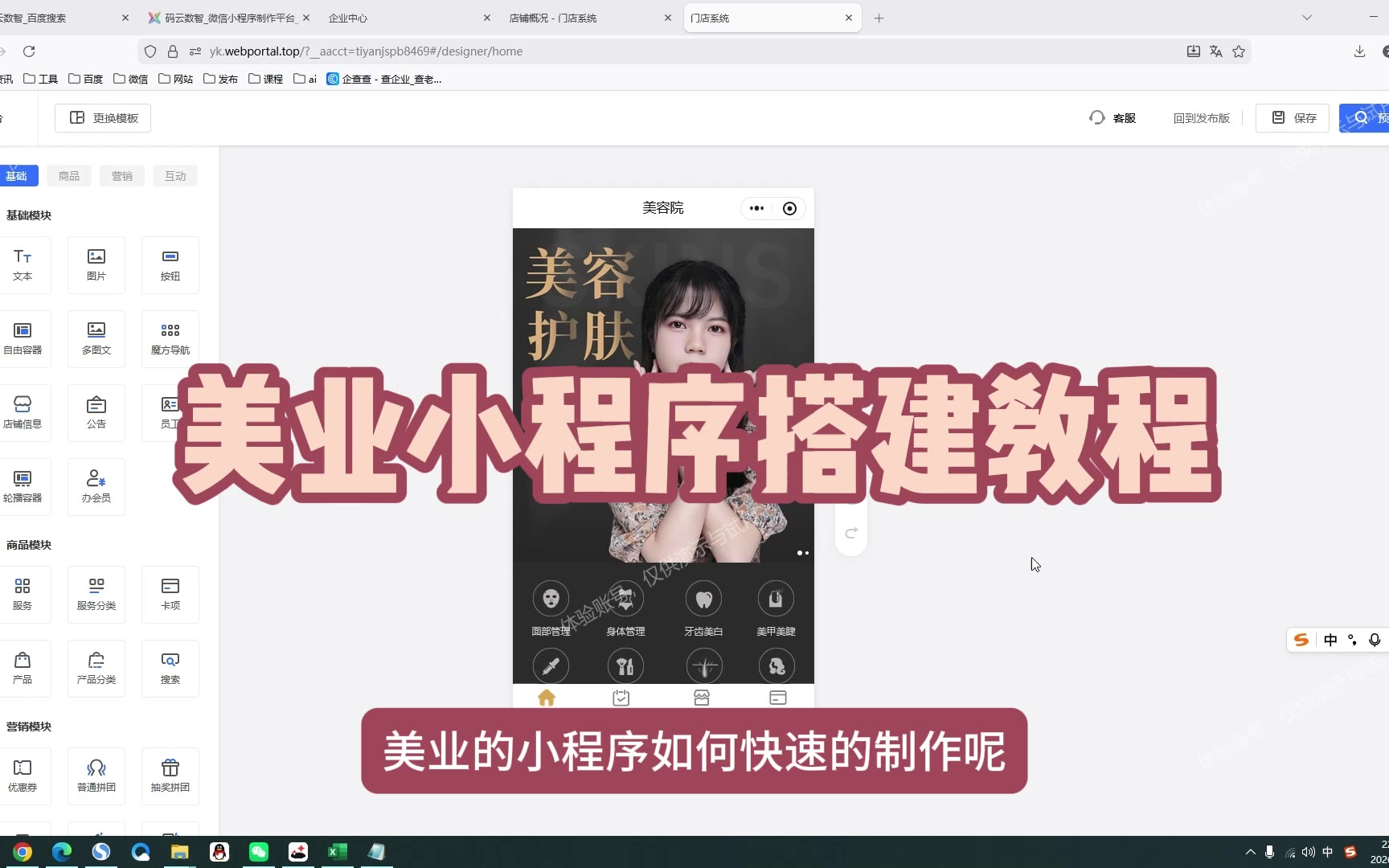This screenshot has height=868, width=1389.
Task: Click the translate page icon in the address bar
Action: (x=1216, y=51)
